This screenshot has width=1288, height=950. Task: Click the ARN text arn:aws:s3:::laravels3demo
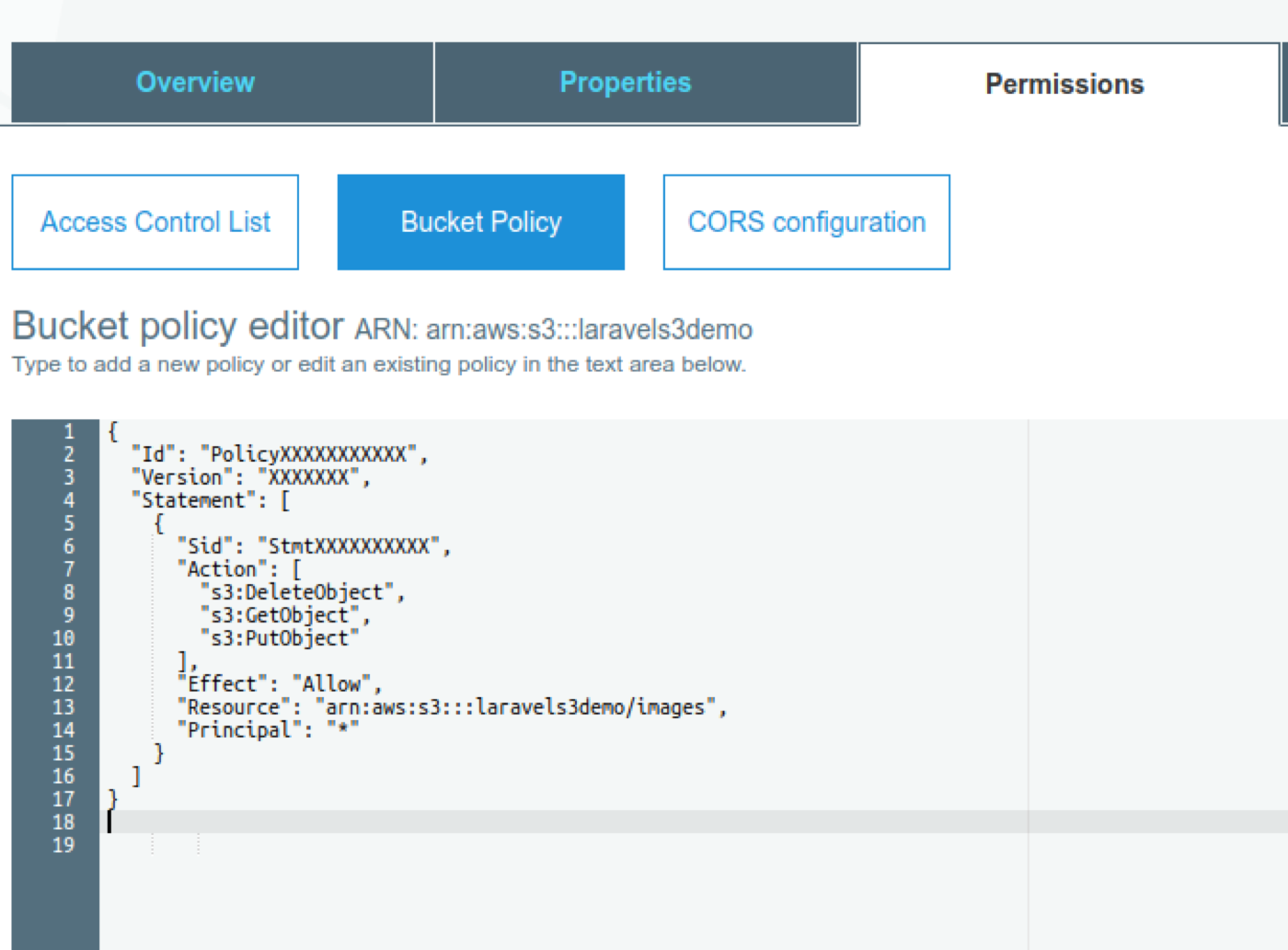[589, 329]
